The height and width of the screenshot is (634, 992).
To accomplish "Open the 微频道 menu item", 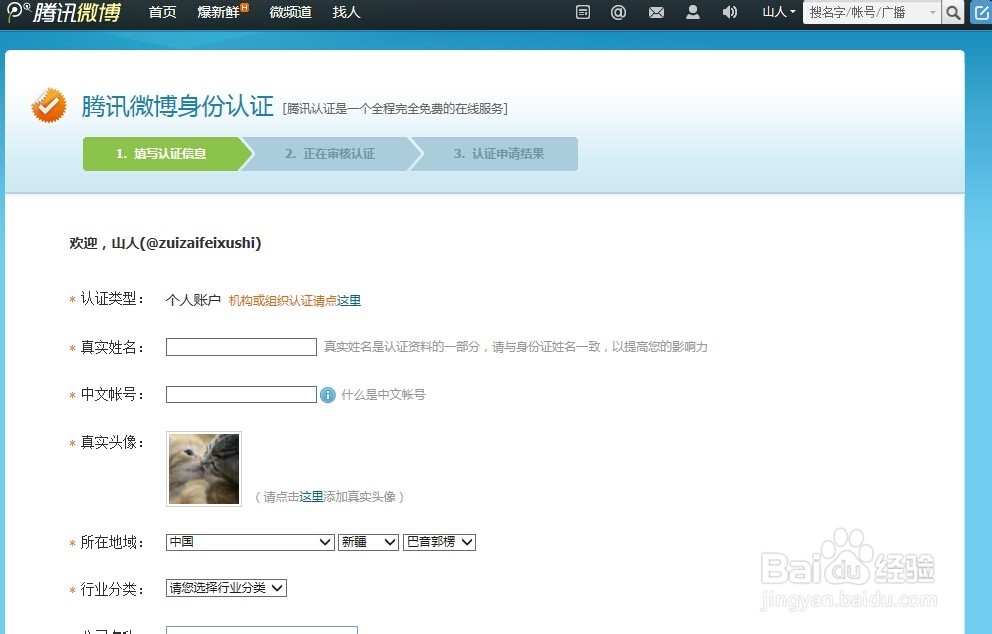I will click(x=289, y=13).
